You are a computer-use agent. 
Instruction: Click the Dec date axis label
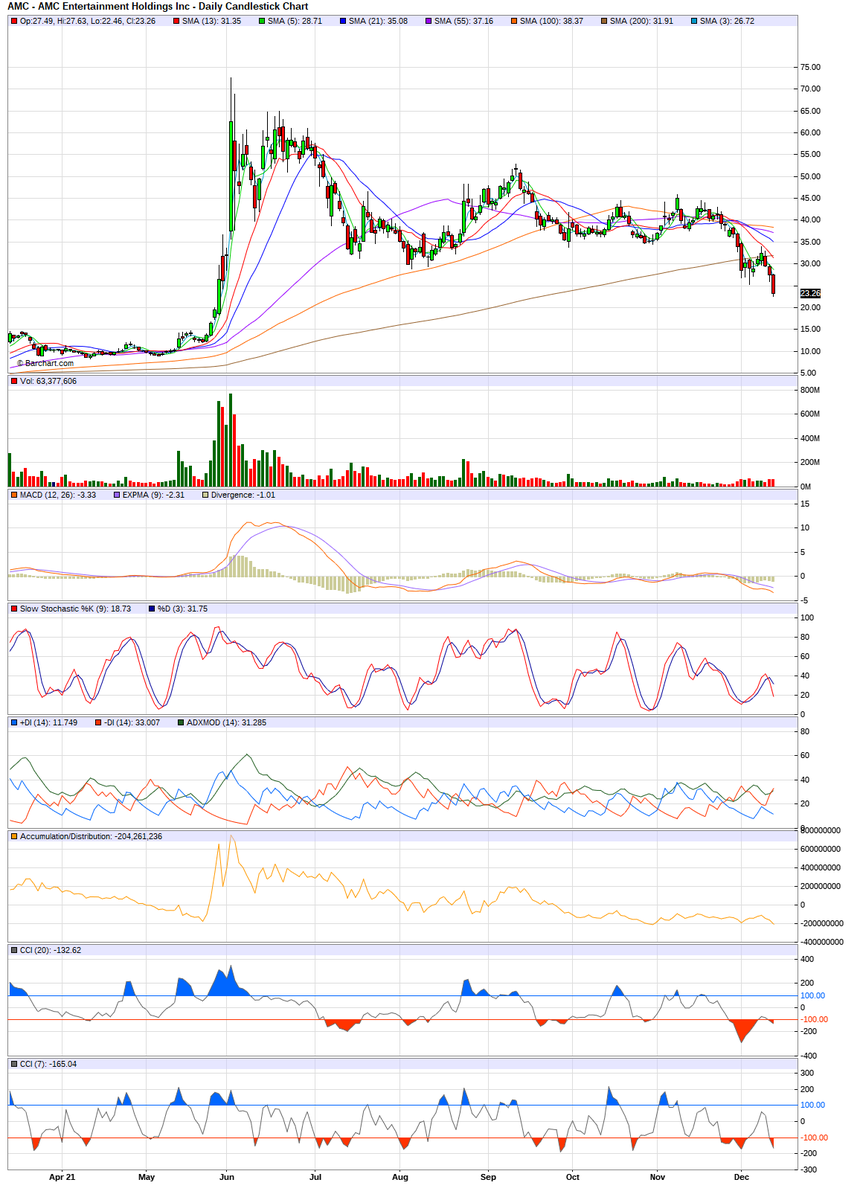click(742, 1179)
